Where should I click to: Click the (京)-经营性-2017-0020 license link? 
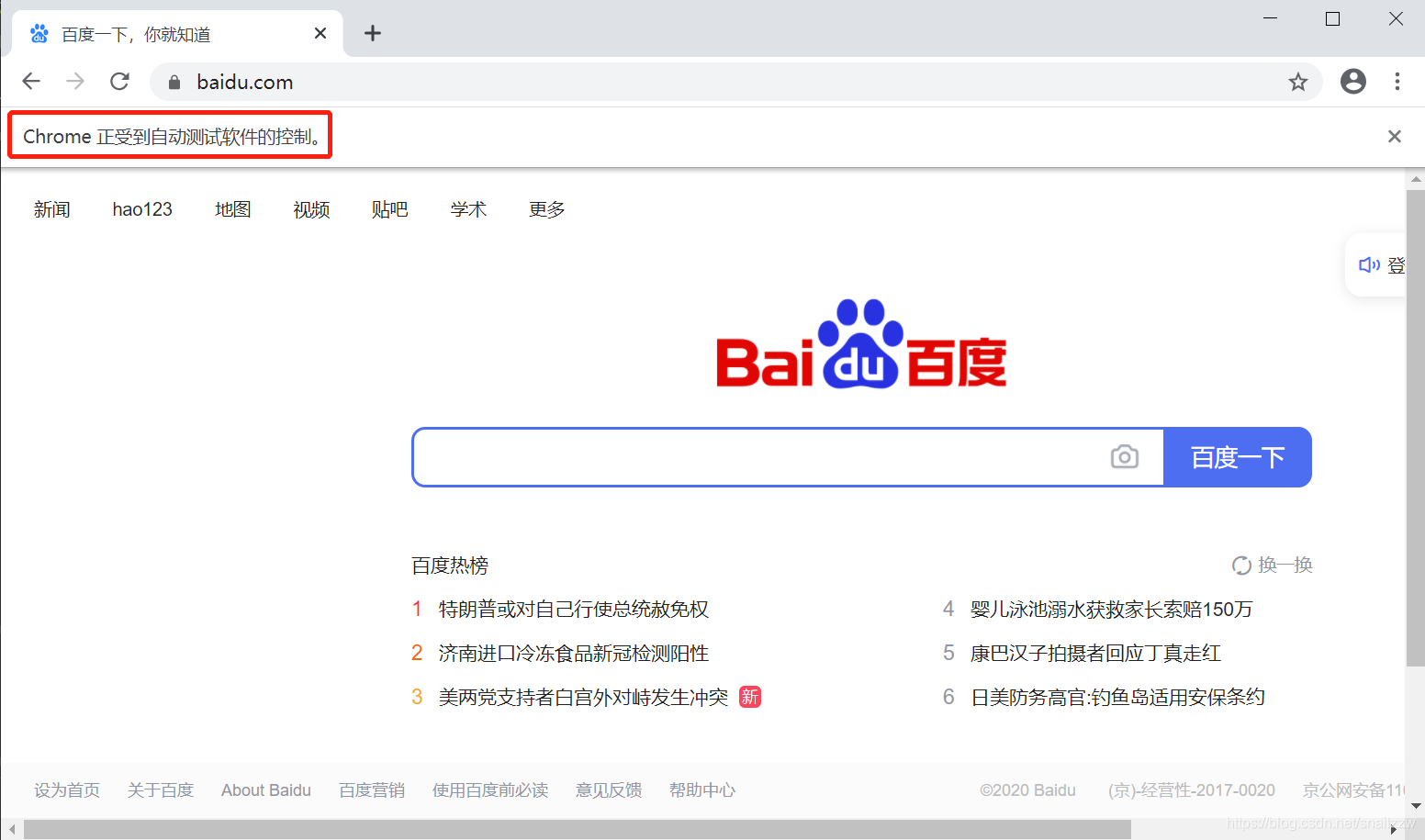tap(1192, 790)
